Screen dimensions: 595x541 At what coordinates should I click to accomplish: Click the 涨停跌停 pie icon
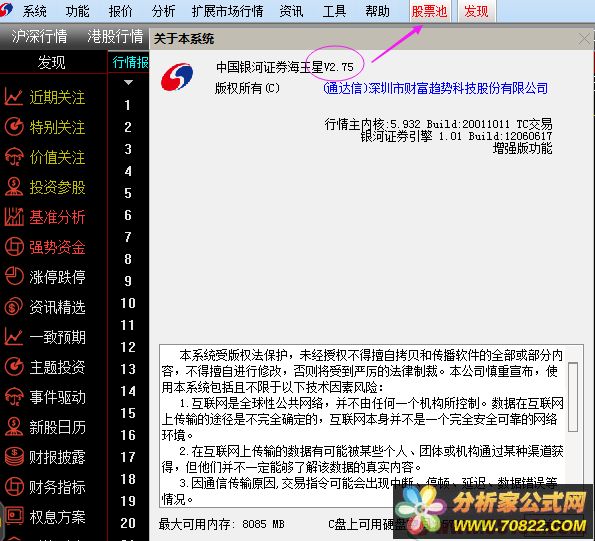(14, 277)
